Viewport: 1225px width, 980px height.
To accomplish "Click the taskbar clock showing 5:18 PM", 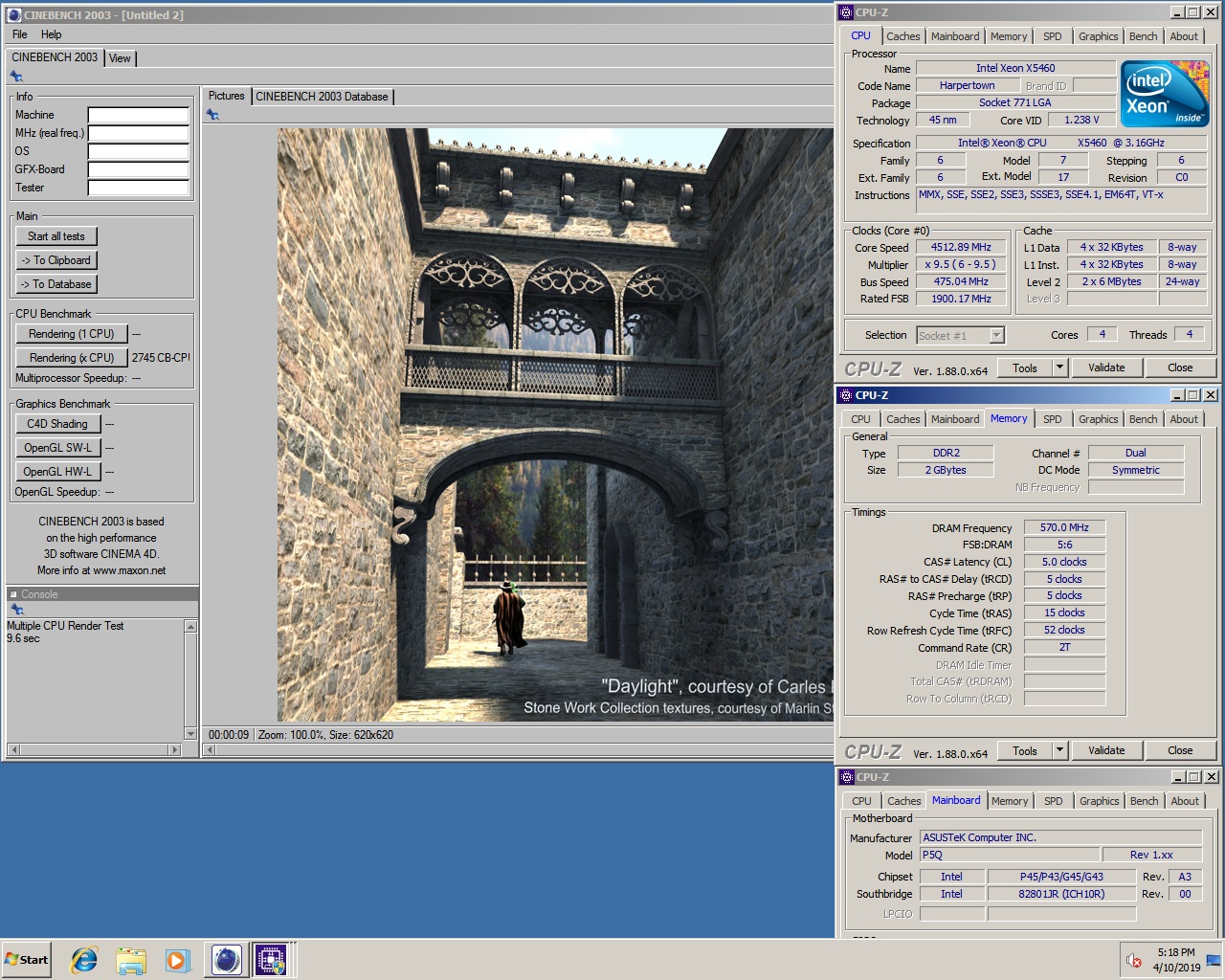I will [1176, 960].
